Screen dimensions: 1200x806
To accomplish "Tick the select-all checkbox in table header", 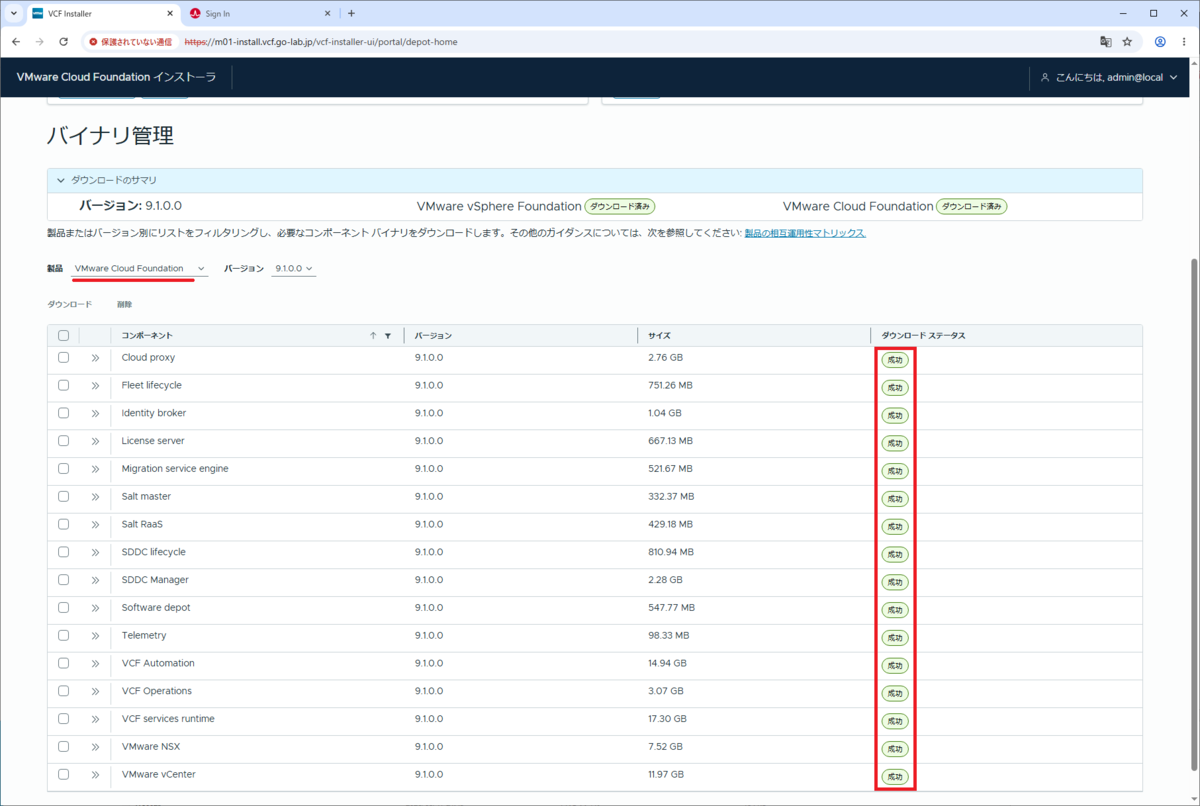I will (x=64, y=336).
